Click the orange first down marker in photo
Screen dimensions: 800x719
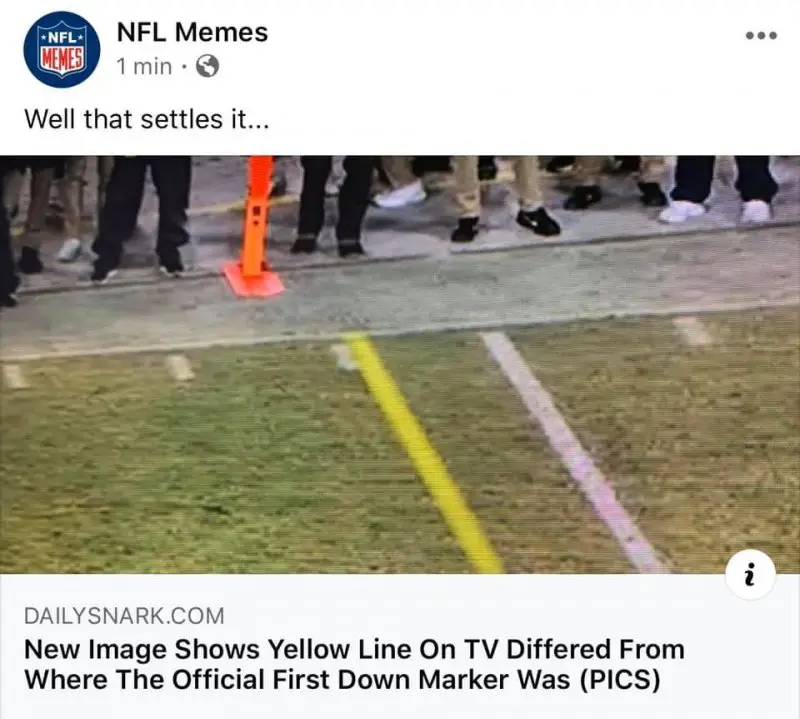(255, 227)
